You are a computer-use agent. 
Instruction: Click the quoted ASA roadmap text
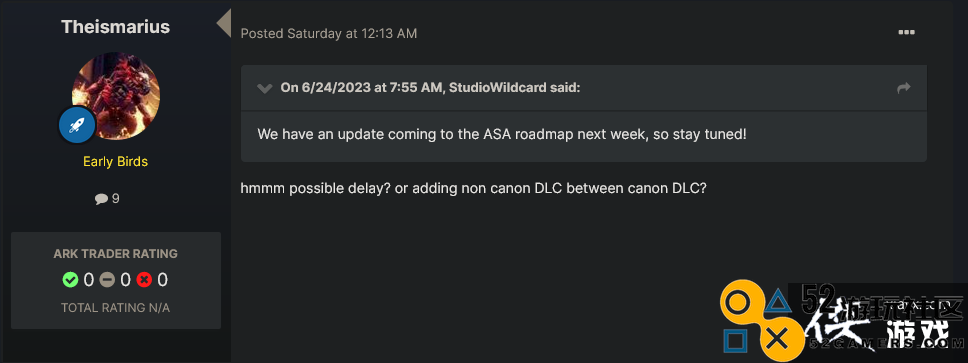[x=502, y=134]
